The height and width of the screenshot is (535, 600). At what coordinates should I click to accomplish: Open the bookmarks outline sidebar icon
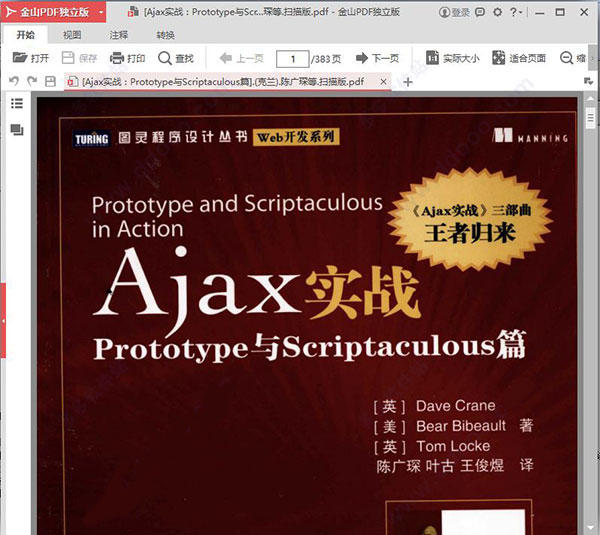pos(17,103)
